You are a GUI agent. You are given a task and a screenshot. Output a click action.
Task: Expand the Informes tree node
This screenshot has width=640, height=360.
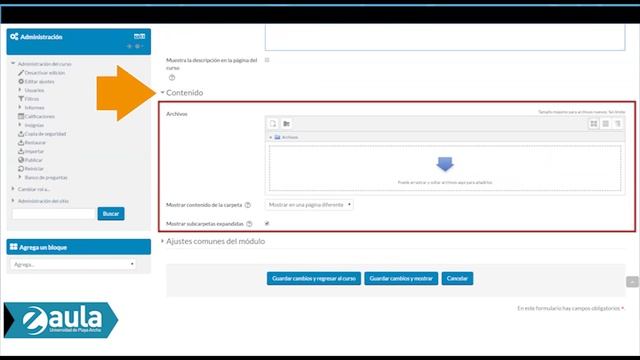click(20, 107)
